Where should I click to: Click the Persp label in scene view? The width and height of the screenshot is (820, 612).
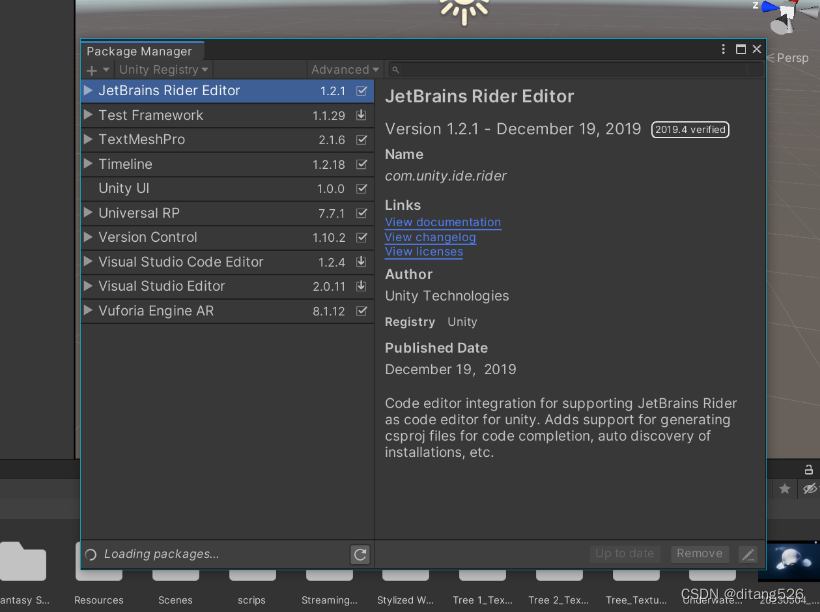coord(792,58)
